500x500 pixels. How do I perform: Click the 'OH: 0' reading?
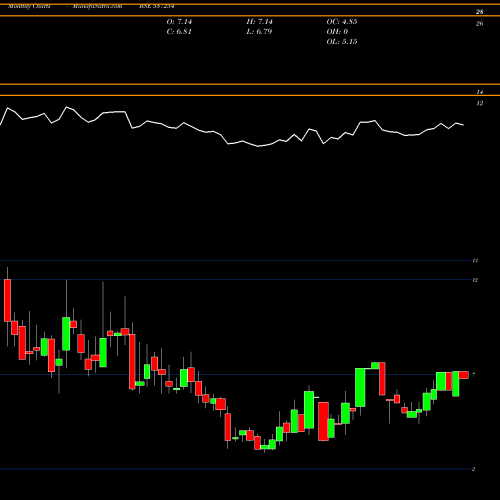(337, 32)
